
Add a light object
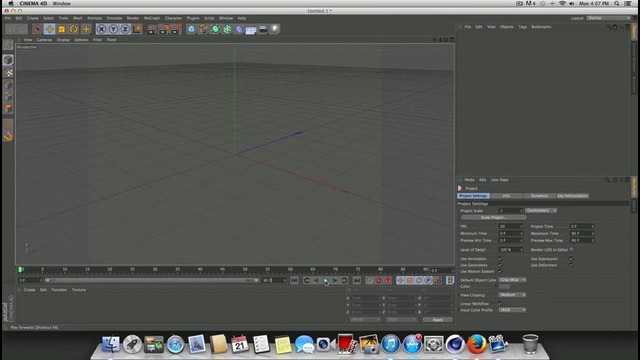275,29
